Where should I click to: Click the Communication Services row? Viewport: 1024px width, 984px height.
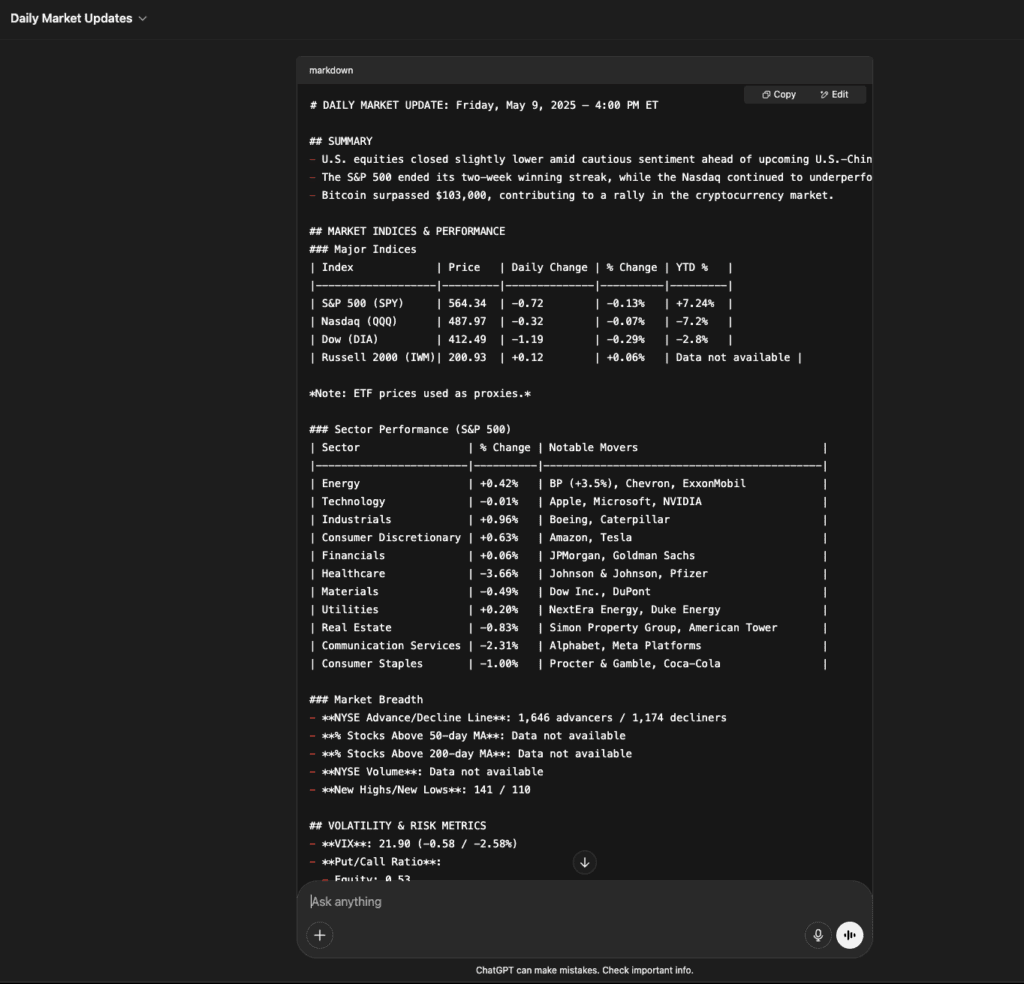coord(568,646)
